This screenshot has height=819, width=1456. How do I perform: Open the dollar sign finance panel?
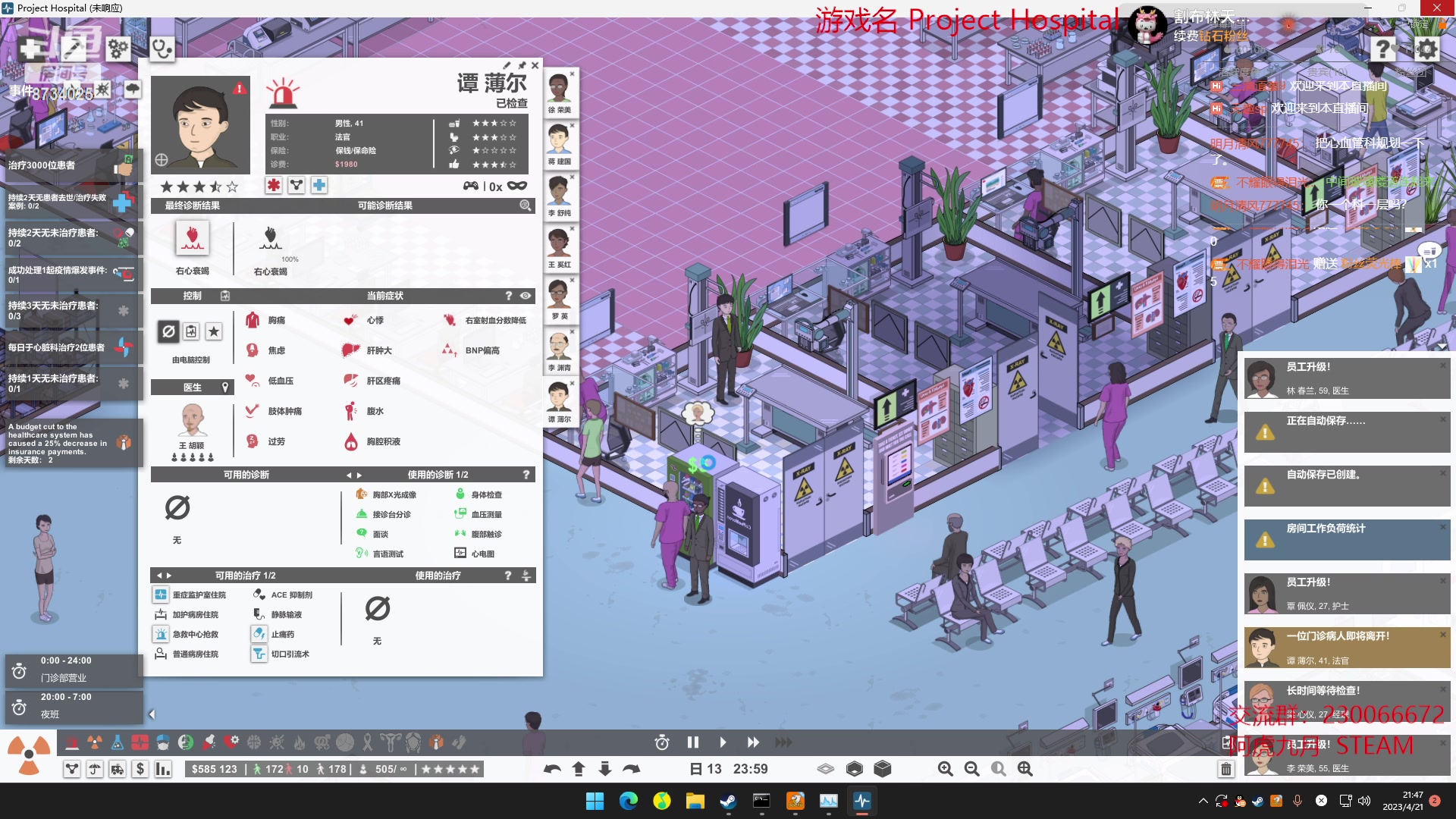pos(140,769)
